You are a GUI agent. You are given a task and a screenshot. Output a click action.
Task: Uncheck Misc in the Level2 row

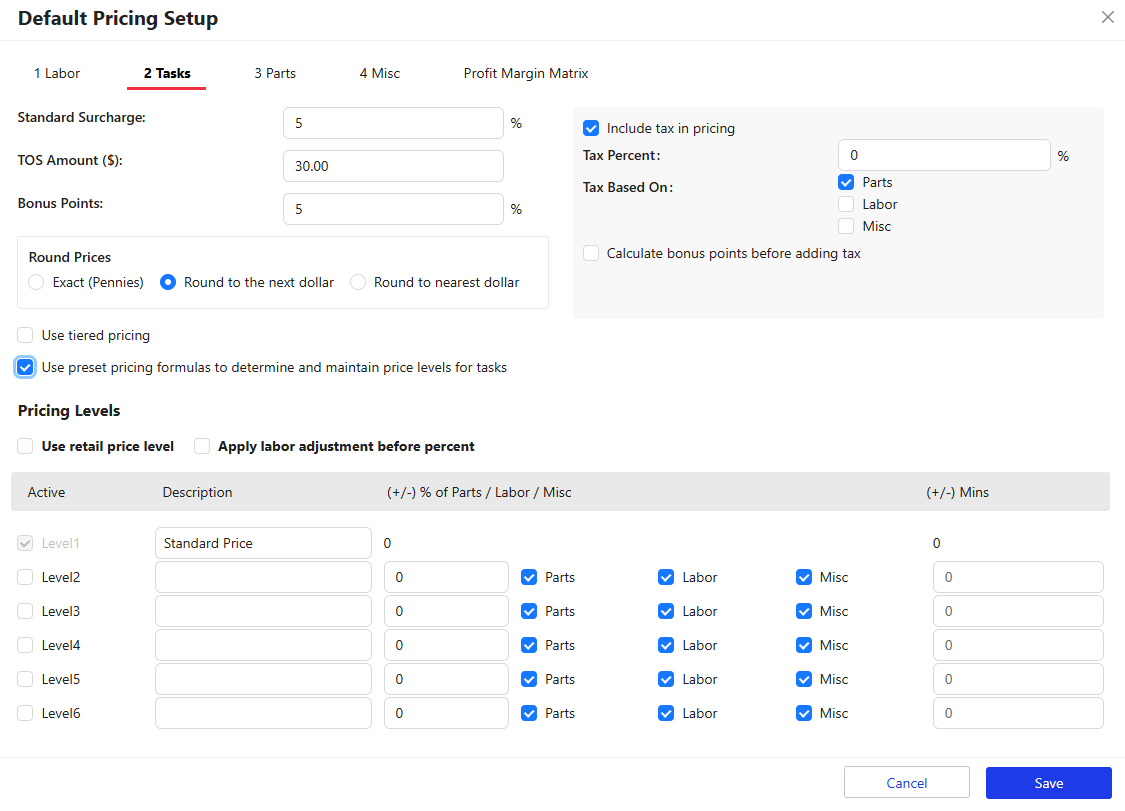pyautogui.click(x=804, y=577)
